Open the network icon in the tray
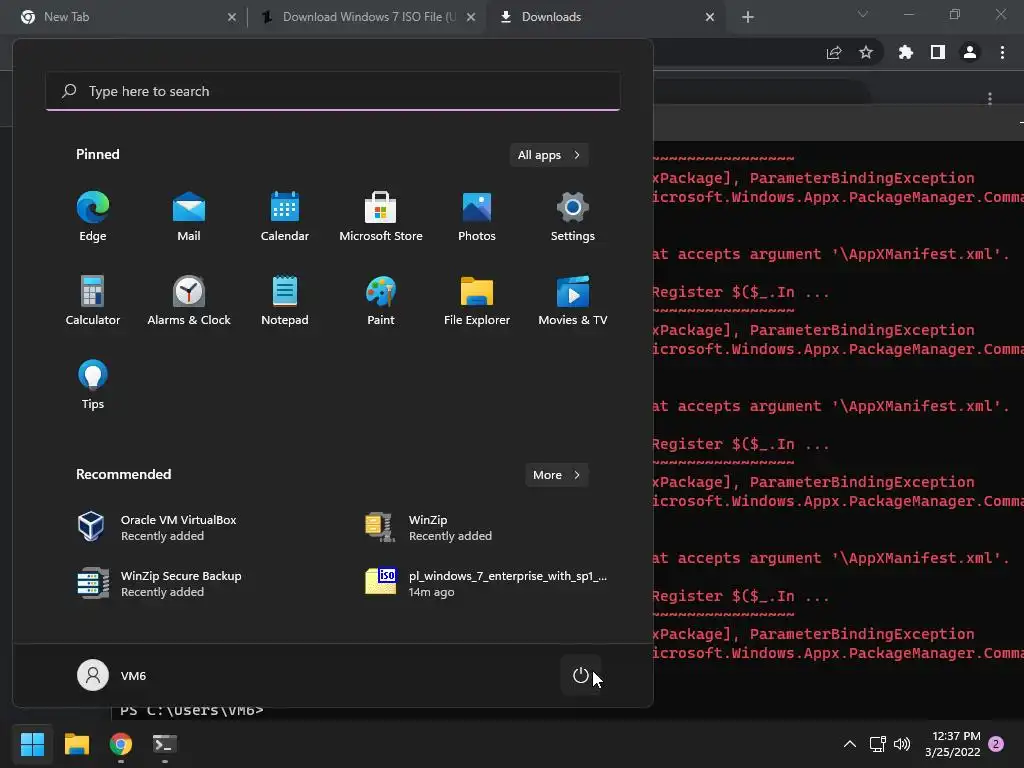The height and width of the screenshot is (768, 1024). coord(878,744)
